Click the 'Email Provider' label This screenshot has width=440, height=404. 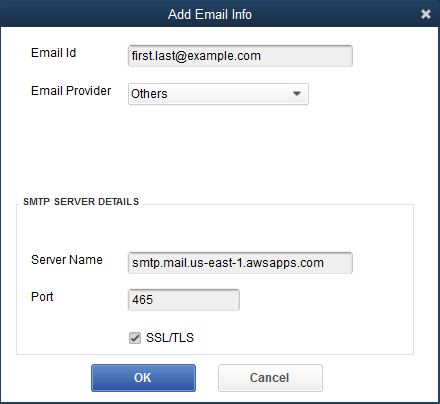(x=71, y=91)
